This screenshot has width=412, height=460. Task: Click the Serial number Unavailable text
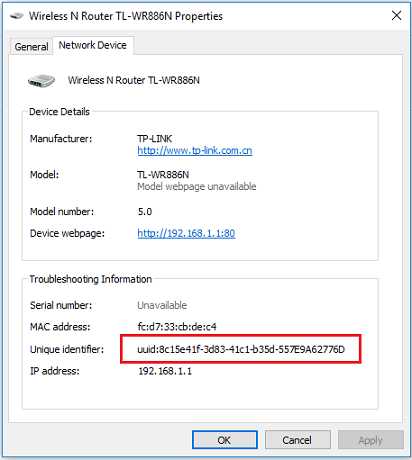(x=162, y=305)
